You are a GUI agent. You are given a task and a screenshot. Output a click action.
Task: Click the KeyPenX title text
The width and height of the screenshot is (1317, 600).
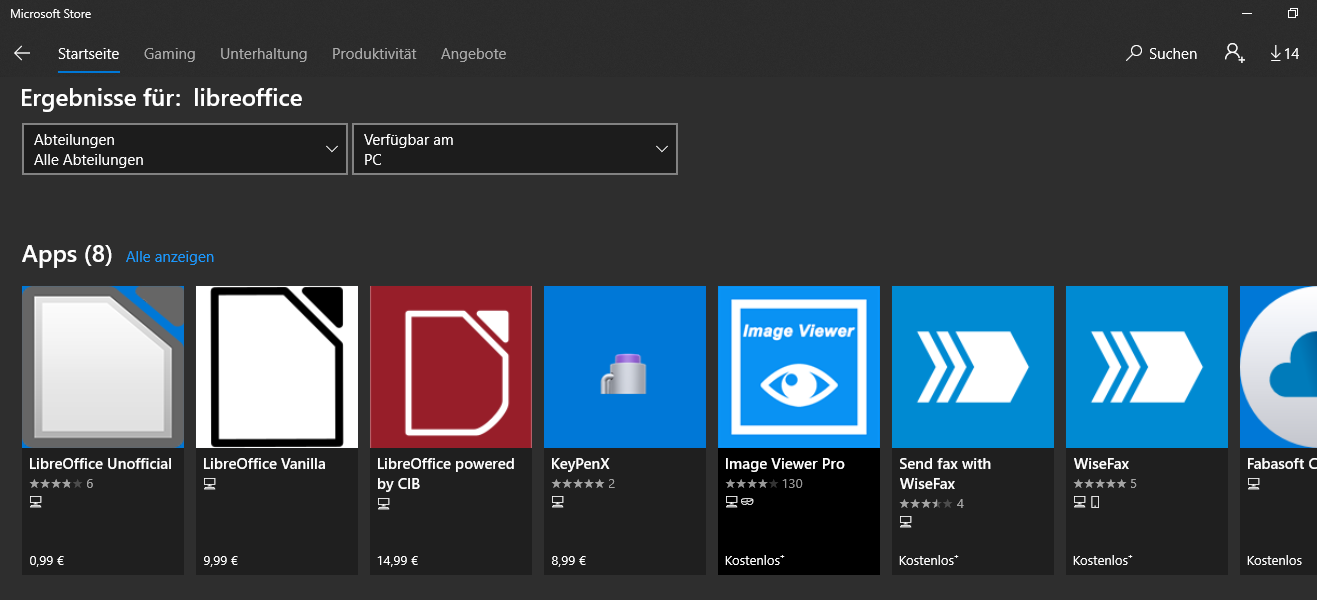click(x=580, y=464)
